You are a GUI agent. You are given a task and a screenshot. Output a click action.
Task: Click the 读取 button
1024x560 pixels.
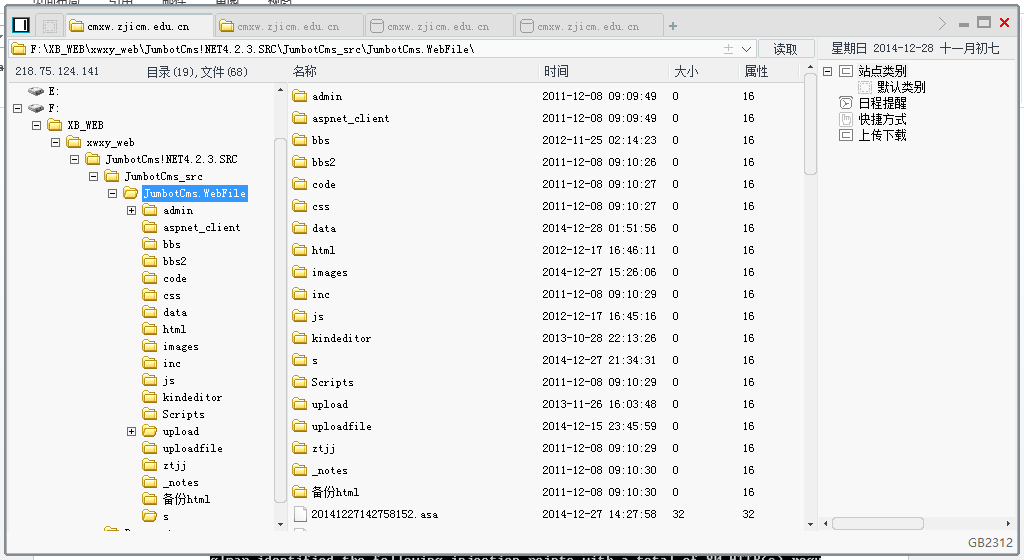[786, 49]
